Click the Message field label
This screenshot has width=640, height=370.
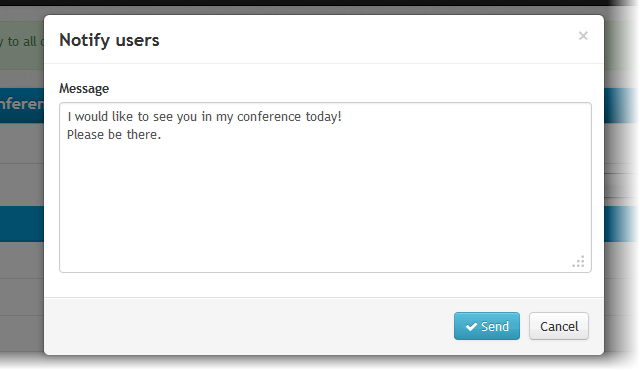pyautogui.click(x=84, y=89)
